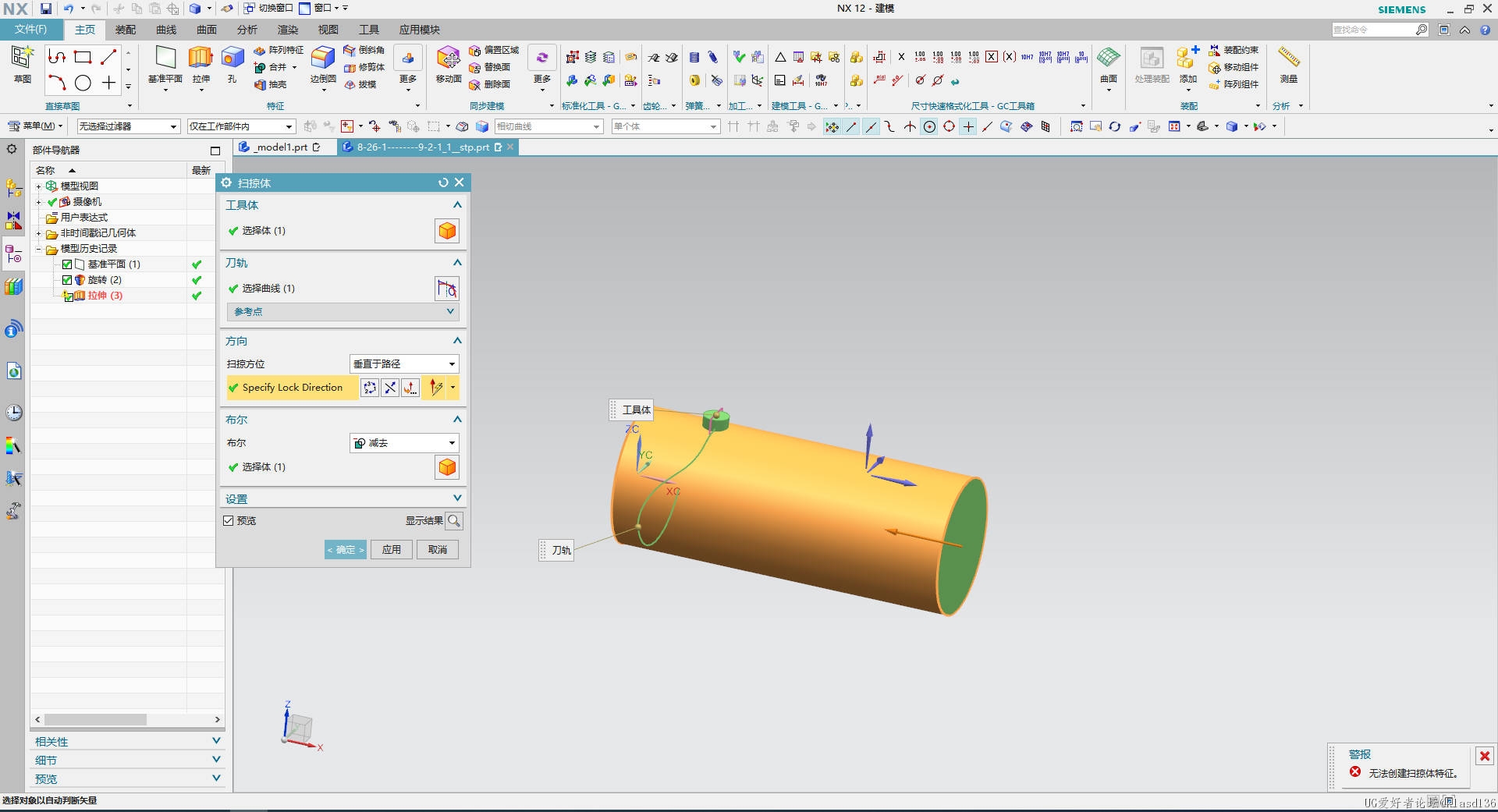Toggle the snap to existing point option
Image resolution: width=1498 pixels, height=812 pixels.
968,126
